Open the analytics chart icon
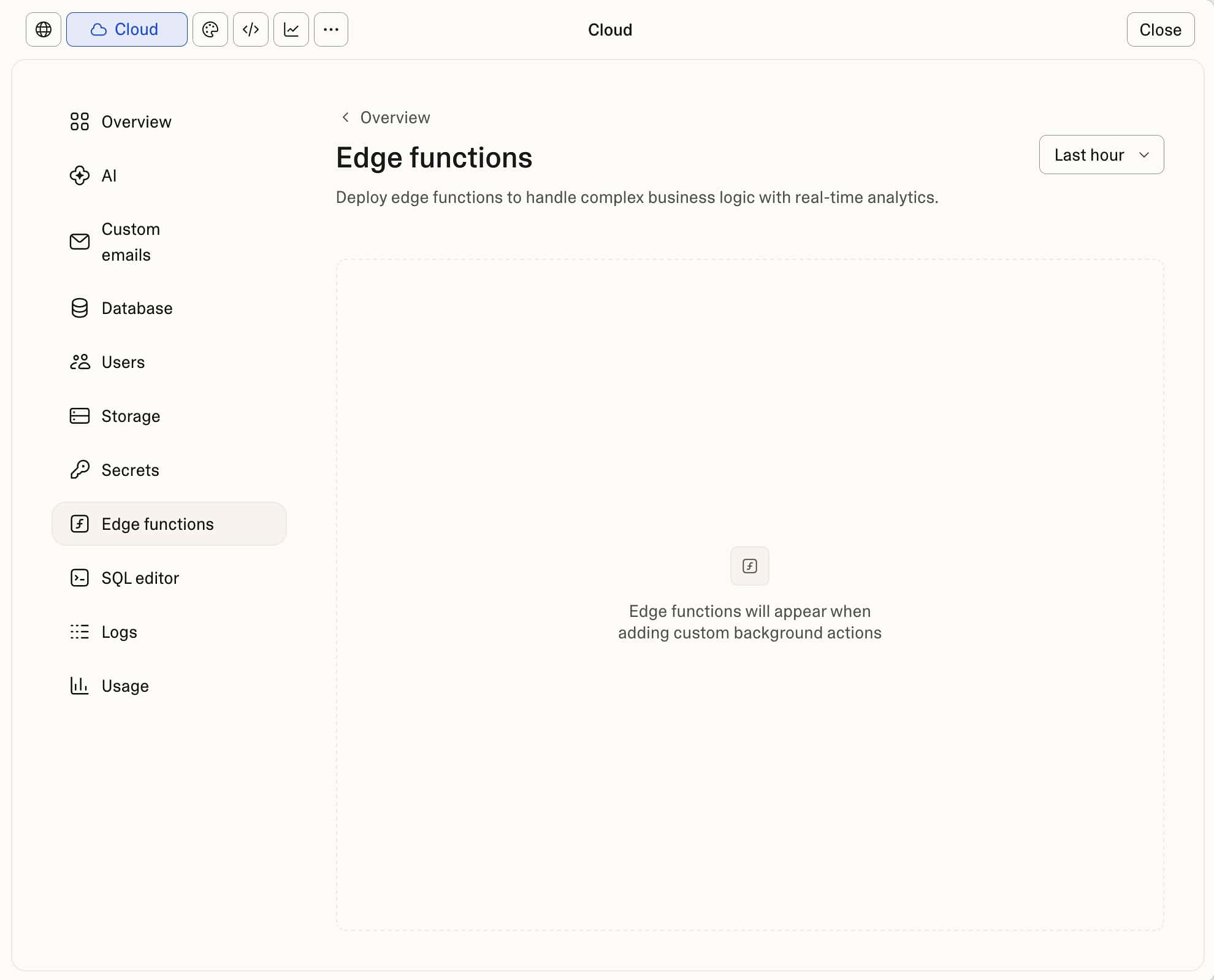 [x=291, y=29]
